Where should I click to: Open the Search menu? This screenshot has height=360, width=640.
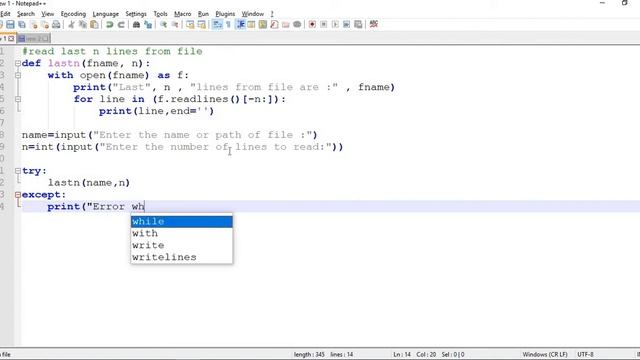click(x=26, y=14)
